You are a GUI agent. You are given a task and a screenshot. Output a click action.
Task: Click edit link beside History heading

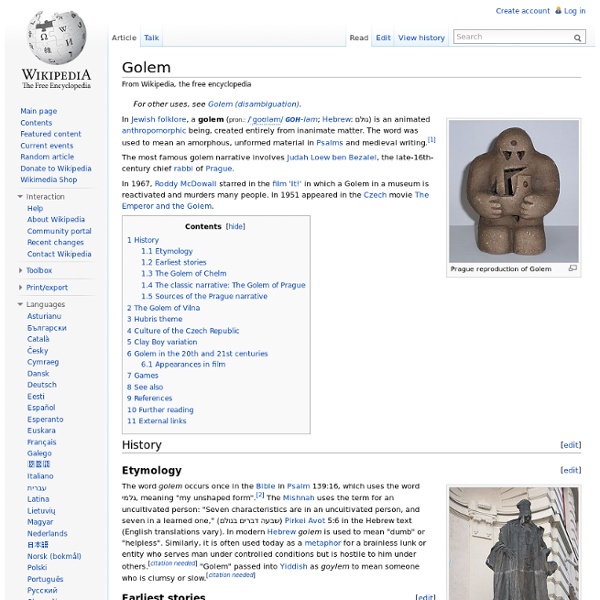tap(571, 445)
